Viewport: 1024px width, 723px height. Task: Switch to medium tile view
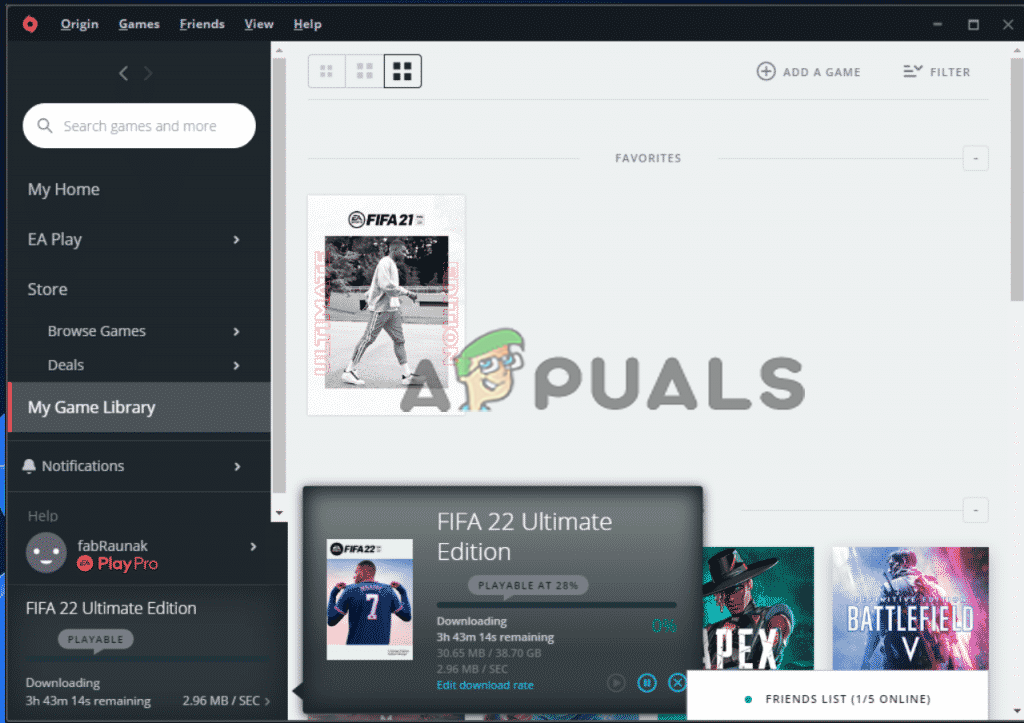pos(364,71)
